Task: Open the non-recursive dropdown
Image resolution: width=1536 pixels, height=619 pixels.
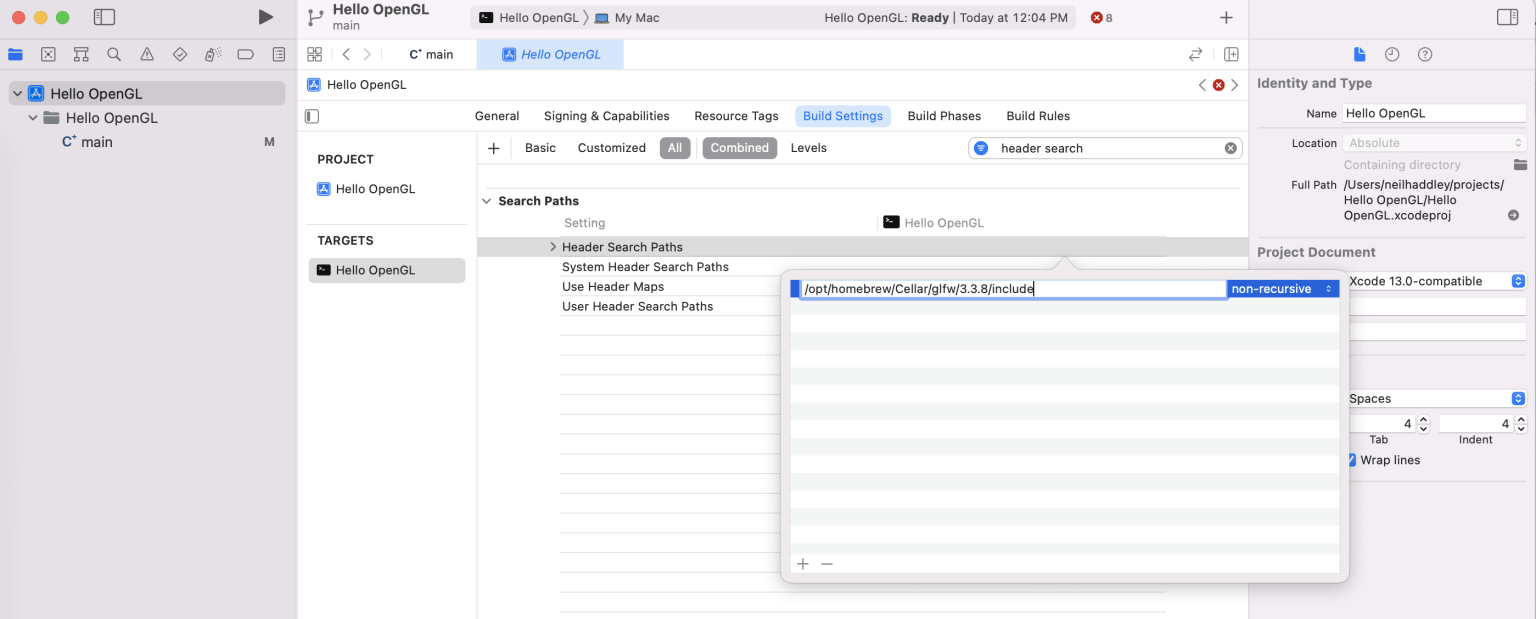Action: pyautogui.click(x=1283, y=289)
